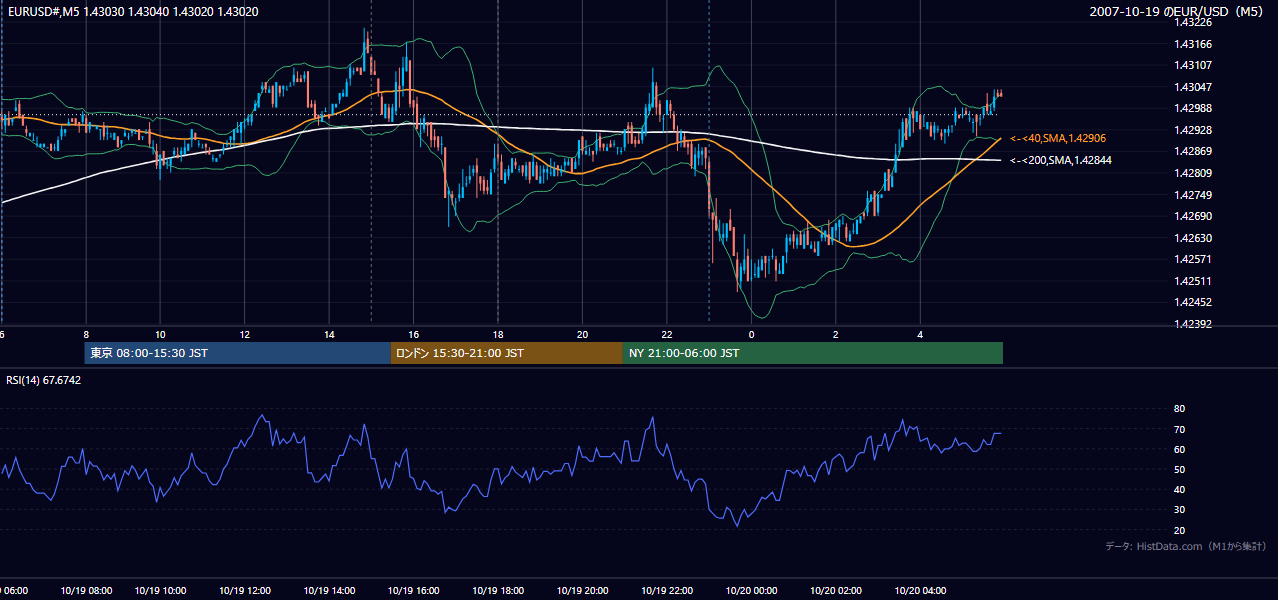Click price axis value 1.43107

point(1193,65)
